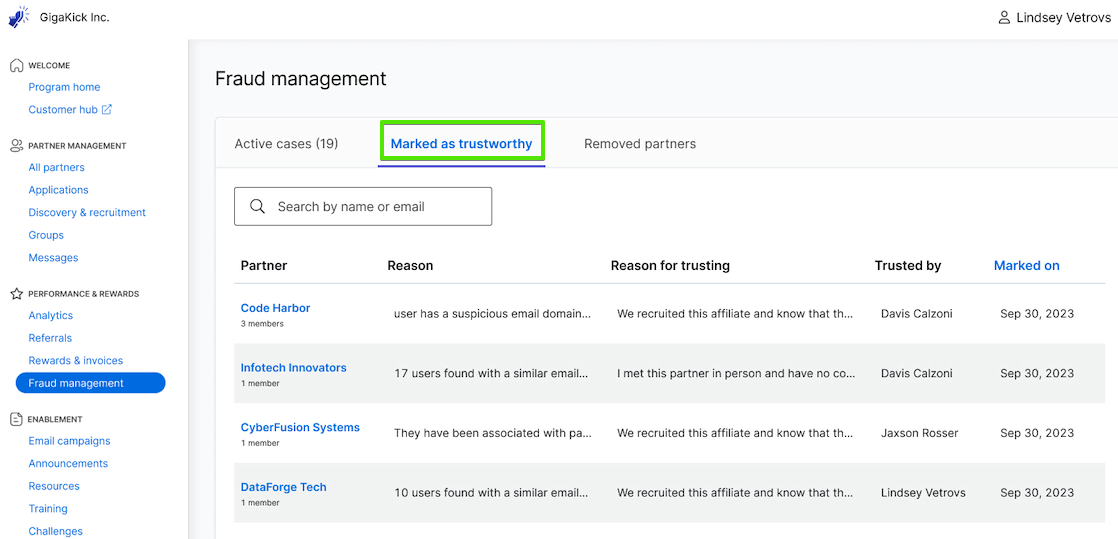
Task: Click the Partner Management people icon
Action: [16, 145]
